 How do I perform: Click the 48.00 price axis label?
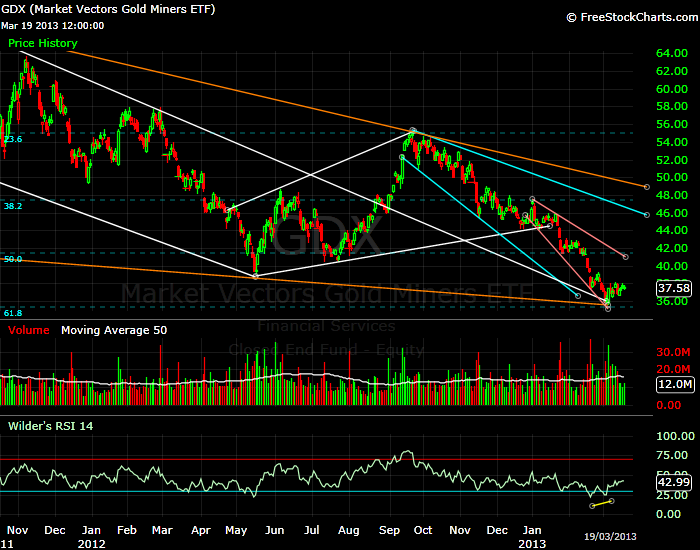click(x=672, y=195)
